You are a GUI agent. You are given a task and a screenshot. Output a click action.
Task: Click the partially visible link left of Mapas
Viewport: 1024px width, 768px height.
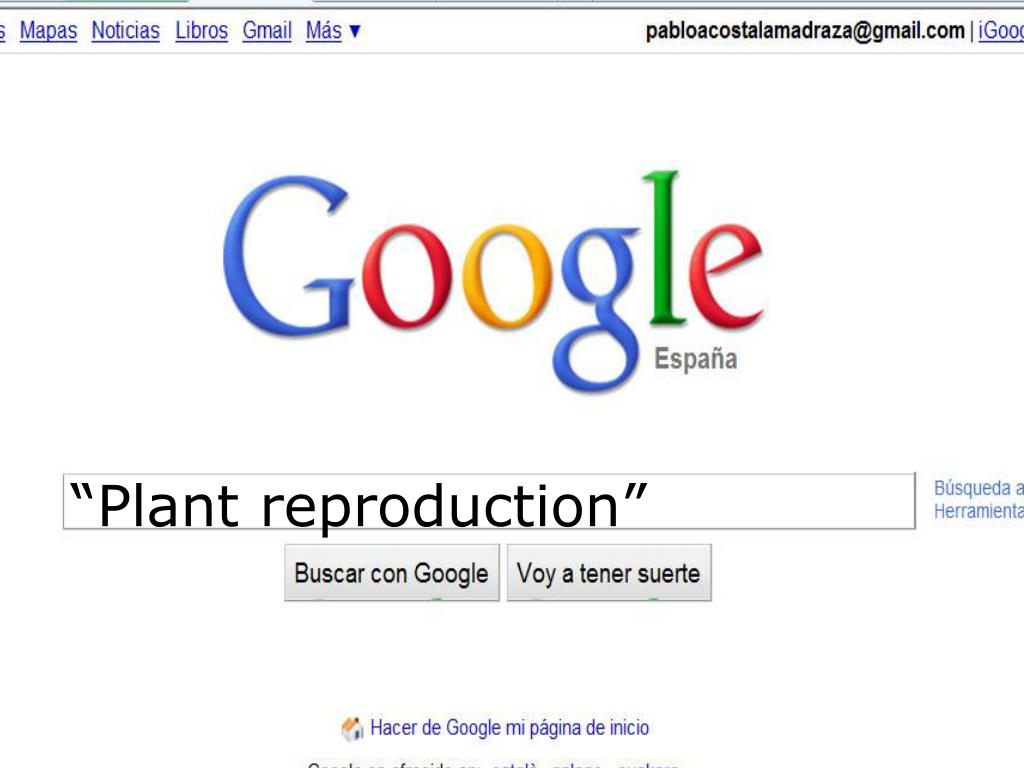3,30
